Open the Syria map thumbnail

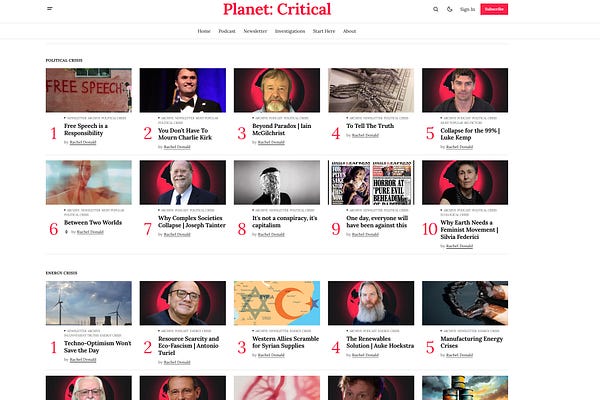(277, 303)
